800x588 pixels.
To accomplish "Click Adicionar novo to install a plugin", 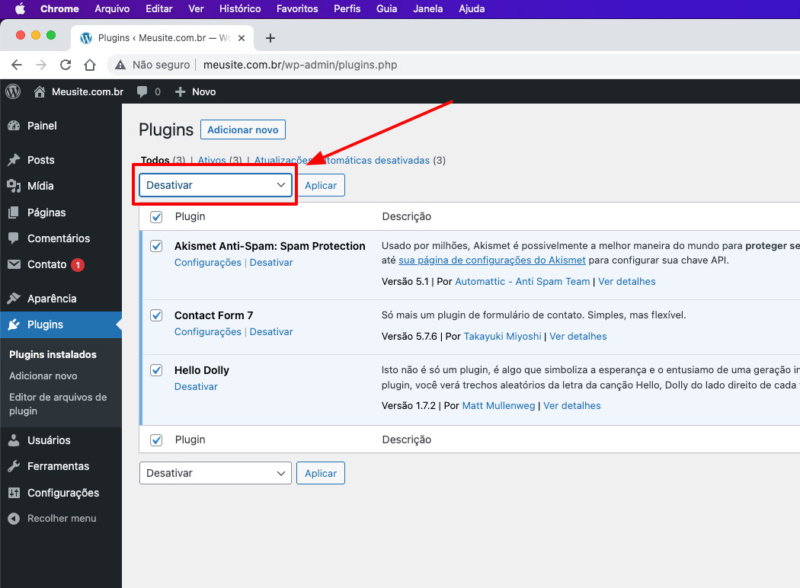I will pyautogui.click(x=243, y=129).
